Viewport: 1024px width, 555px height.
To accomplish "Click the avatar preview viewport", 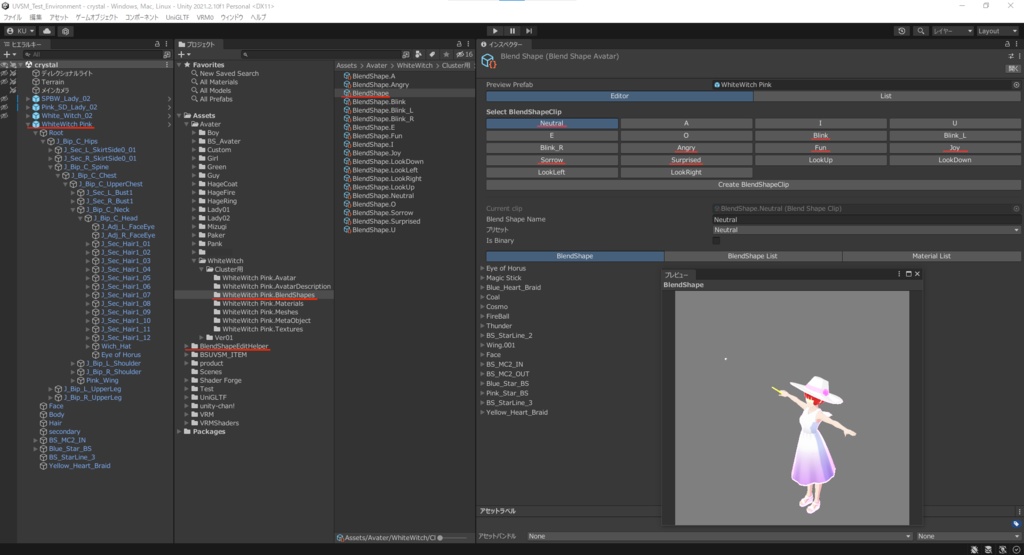I will coord(792,407).
